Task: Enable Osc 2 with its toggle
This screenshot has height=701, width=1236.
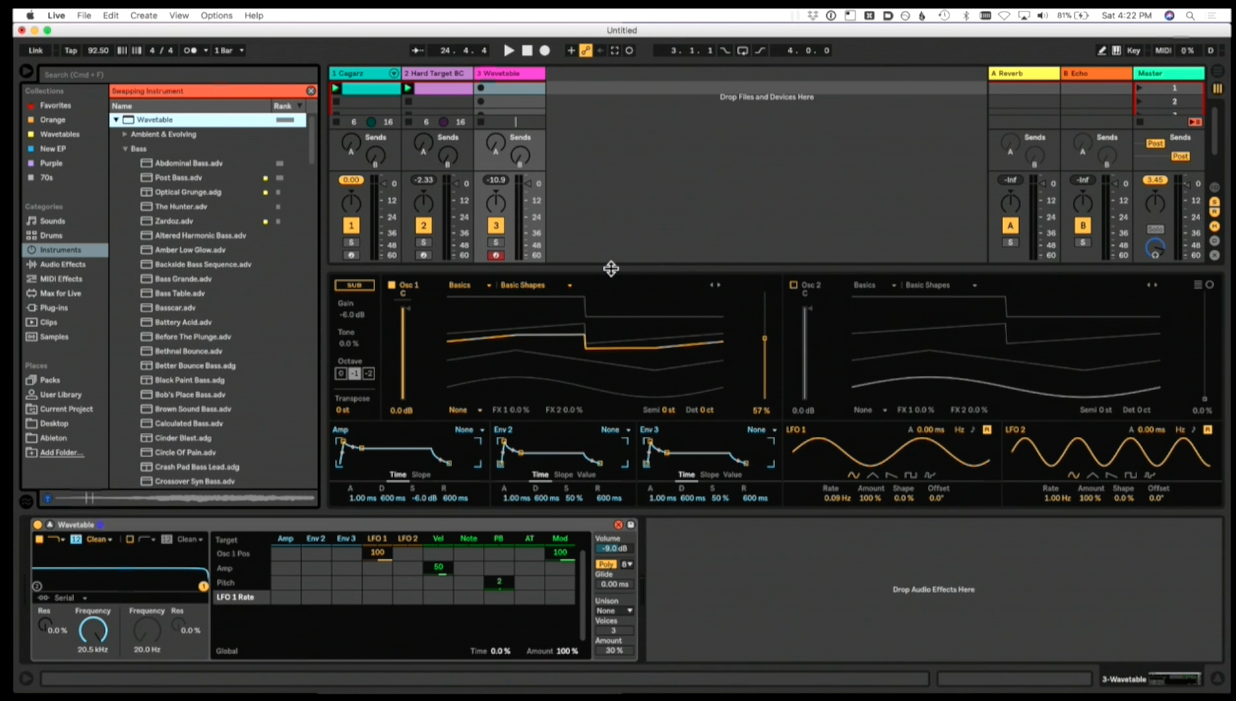Action: click(794, 285)
